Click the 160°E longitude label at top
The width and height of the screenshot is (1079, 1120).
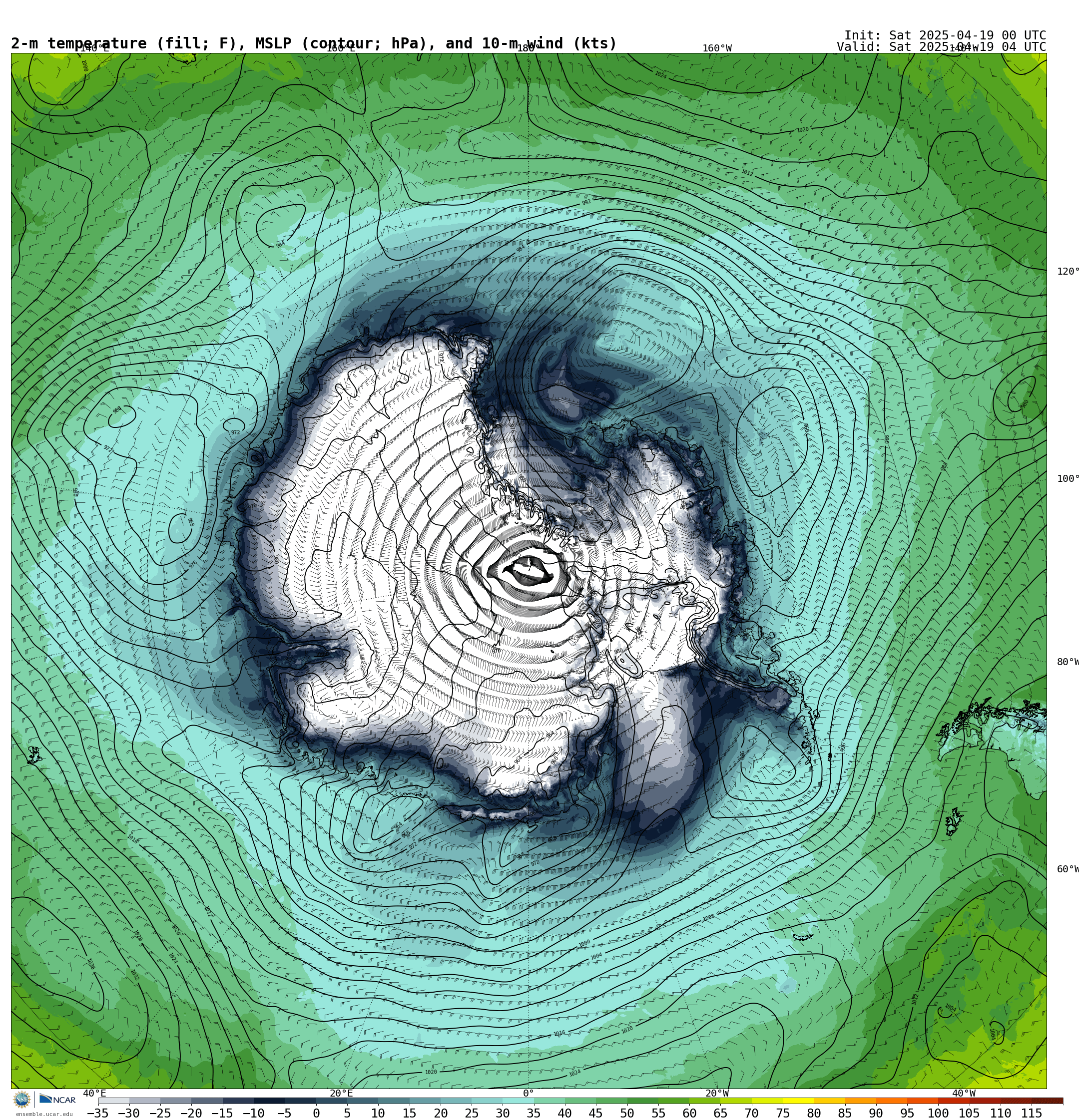341,48
